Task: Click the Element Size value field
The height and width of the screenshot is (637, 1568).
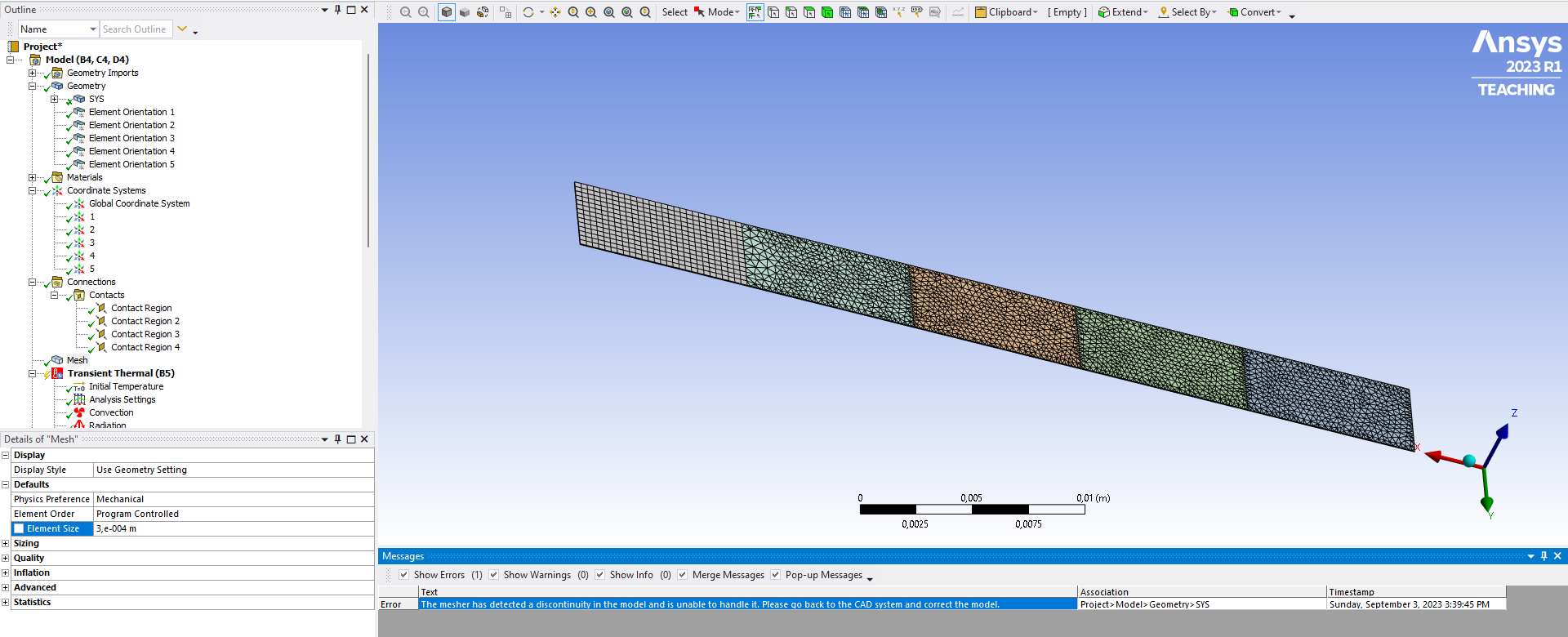Action: (x=233, y=528)
